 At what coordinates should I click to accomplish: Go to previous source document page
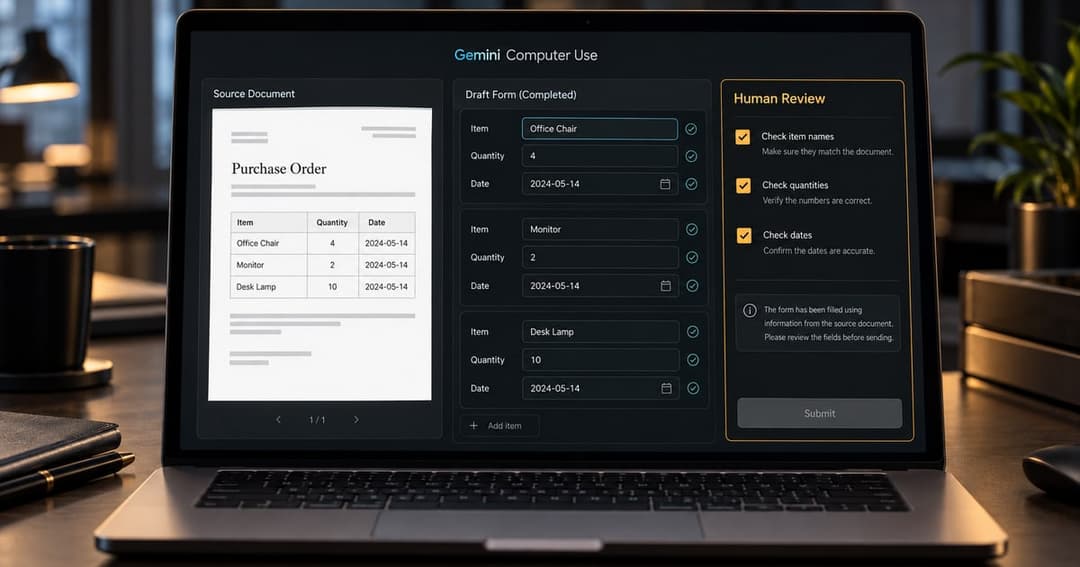278,420
